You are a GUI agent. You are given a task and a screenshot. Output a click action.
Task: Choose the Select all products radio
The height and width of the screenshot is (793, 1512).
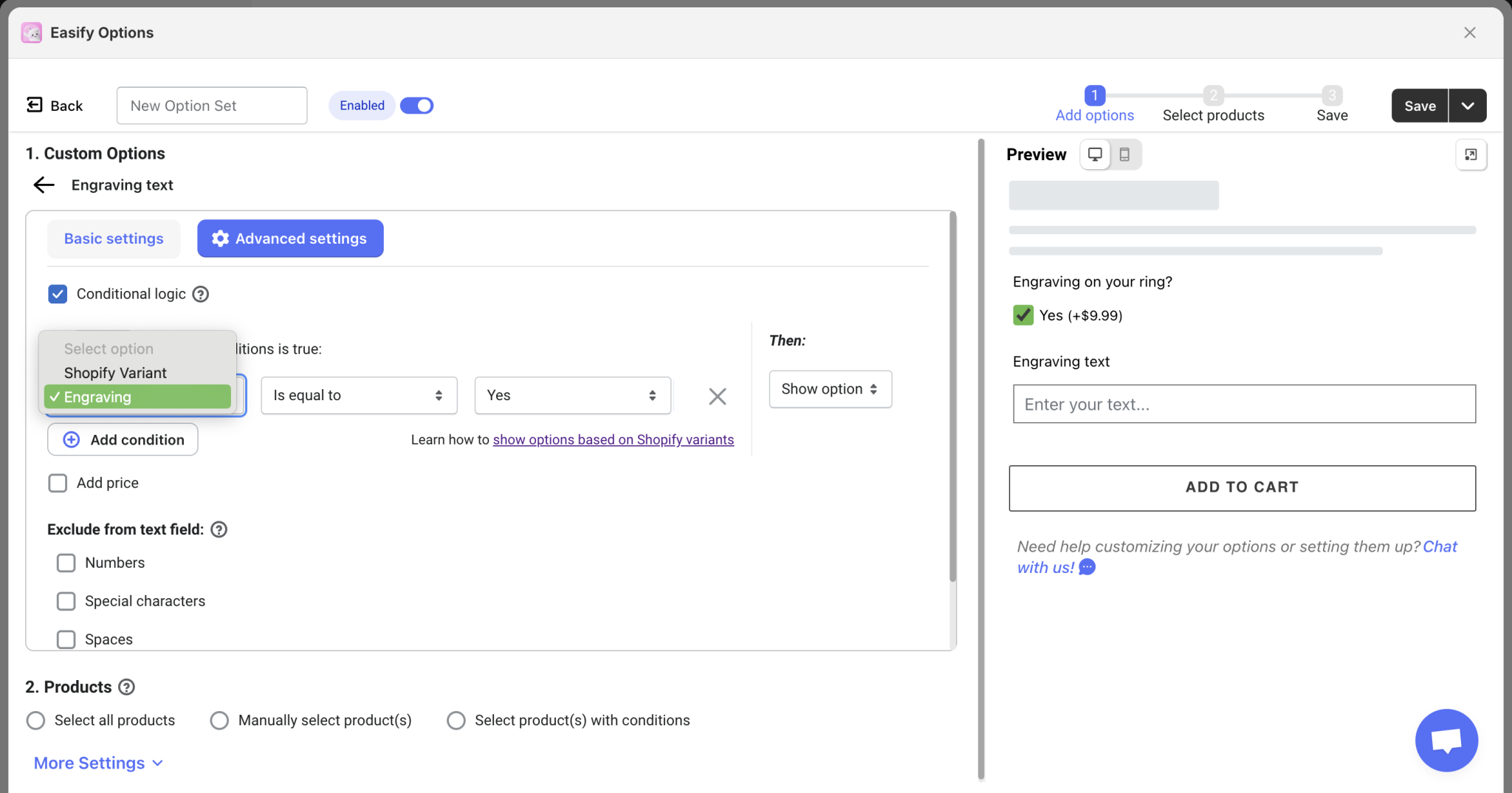[35, 721]
